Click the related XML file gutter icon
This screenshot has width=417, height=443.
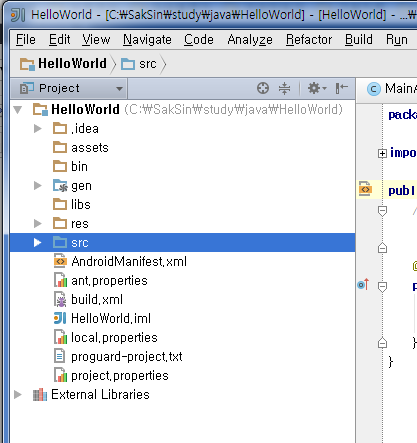pos(365,189)
